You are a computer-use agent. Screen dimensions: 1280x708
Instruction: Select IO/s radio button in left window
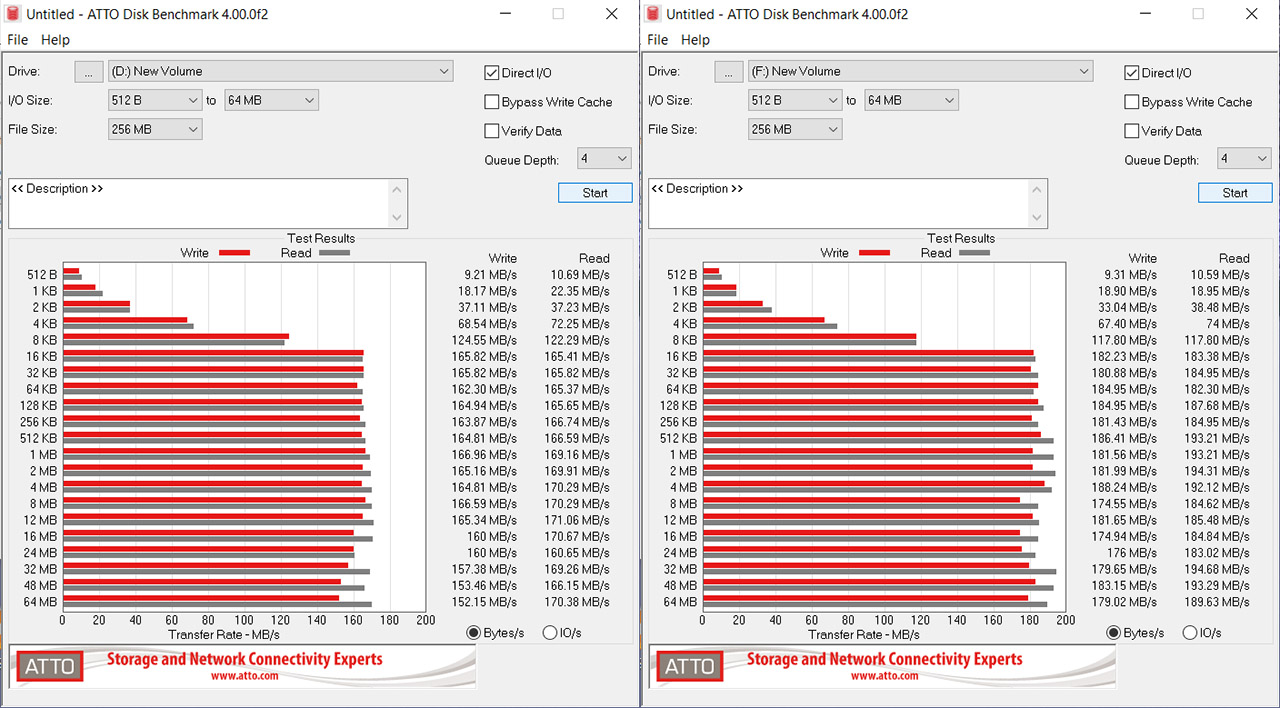tap(550, 633)
